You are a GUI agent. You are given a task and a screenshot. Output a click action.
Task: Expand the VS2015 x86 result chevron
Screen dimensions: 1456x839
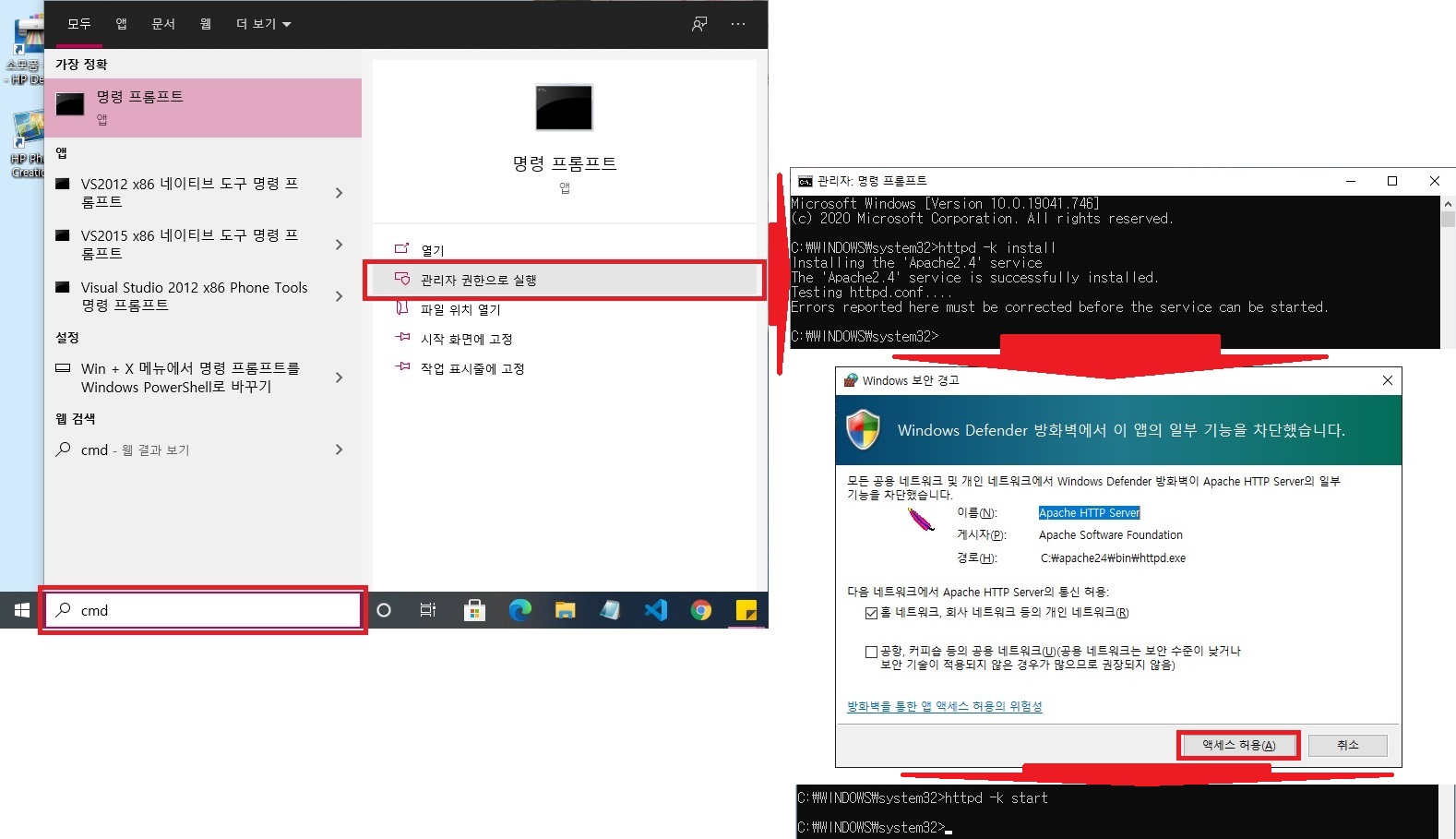click(340, 245)
